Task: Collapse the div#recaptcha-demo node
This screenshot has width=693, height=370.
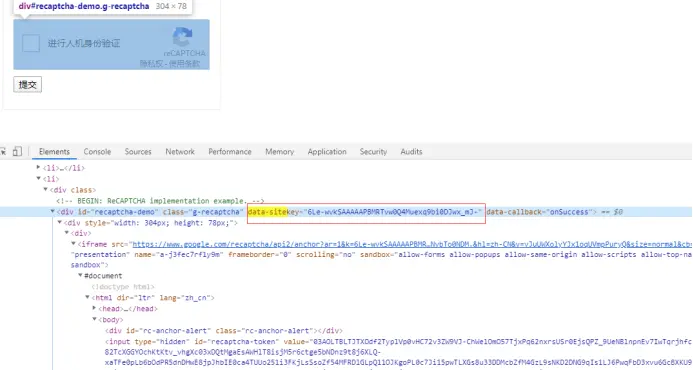Action: pos(53,212)
